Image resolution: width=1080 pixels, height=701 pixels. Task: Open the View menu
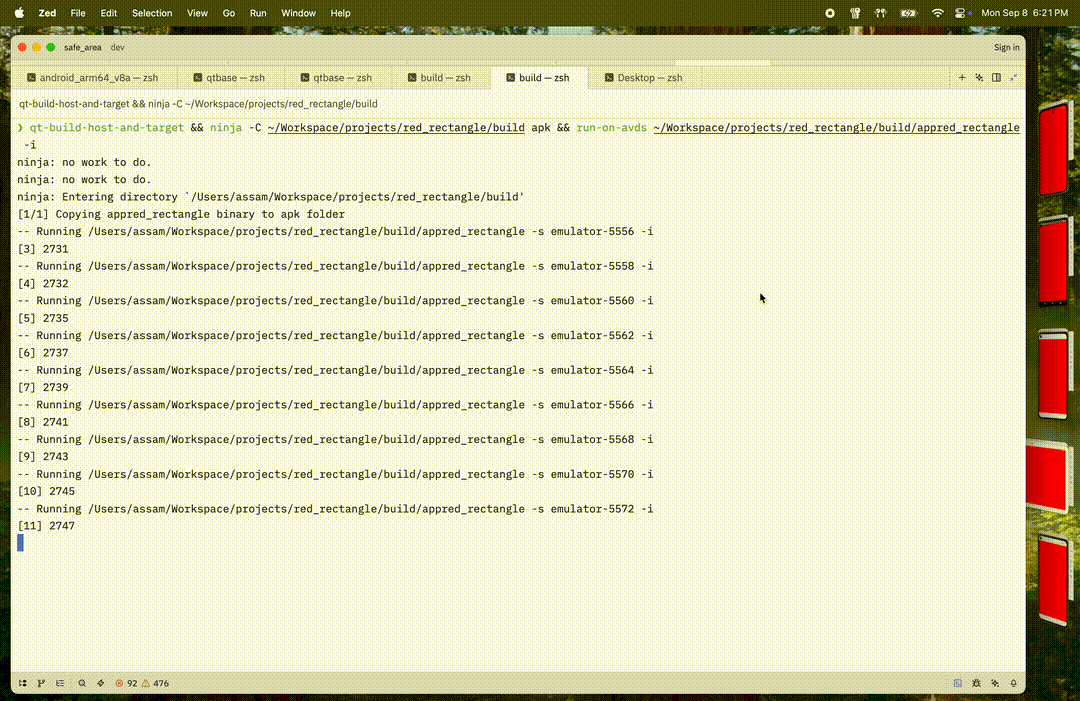(x=197, y=13)
